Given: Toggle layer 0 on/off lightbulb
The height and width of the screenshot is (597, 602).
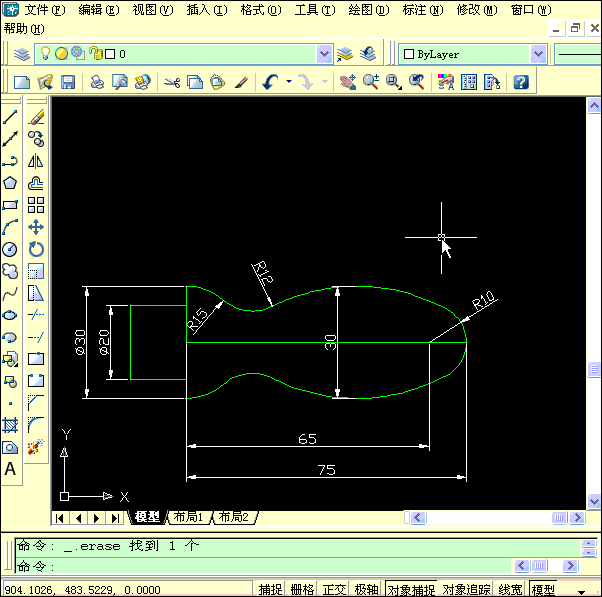Looking at the screenshot, I should click(x=46, y=53).
